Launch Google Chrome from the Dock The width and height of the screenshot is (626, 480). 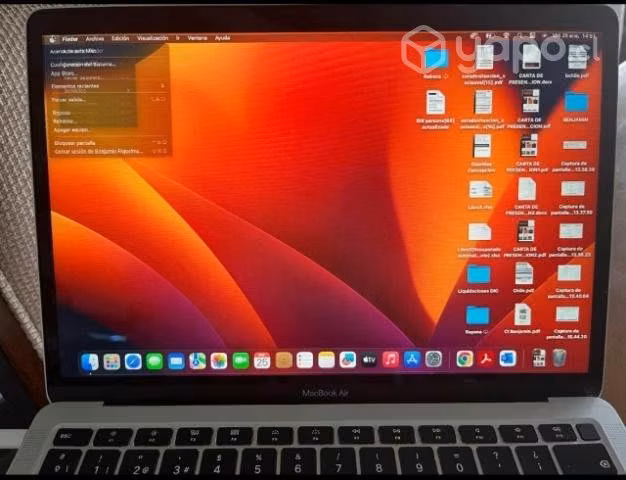coord(465,359)
